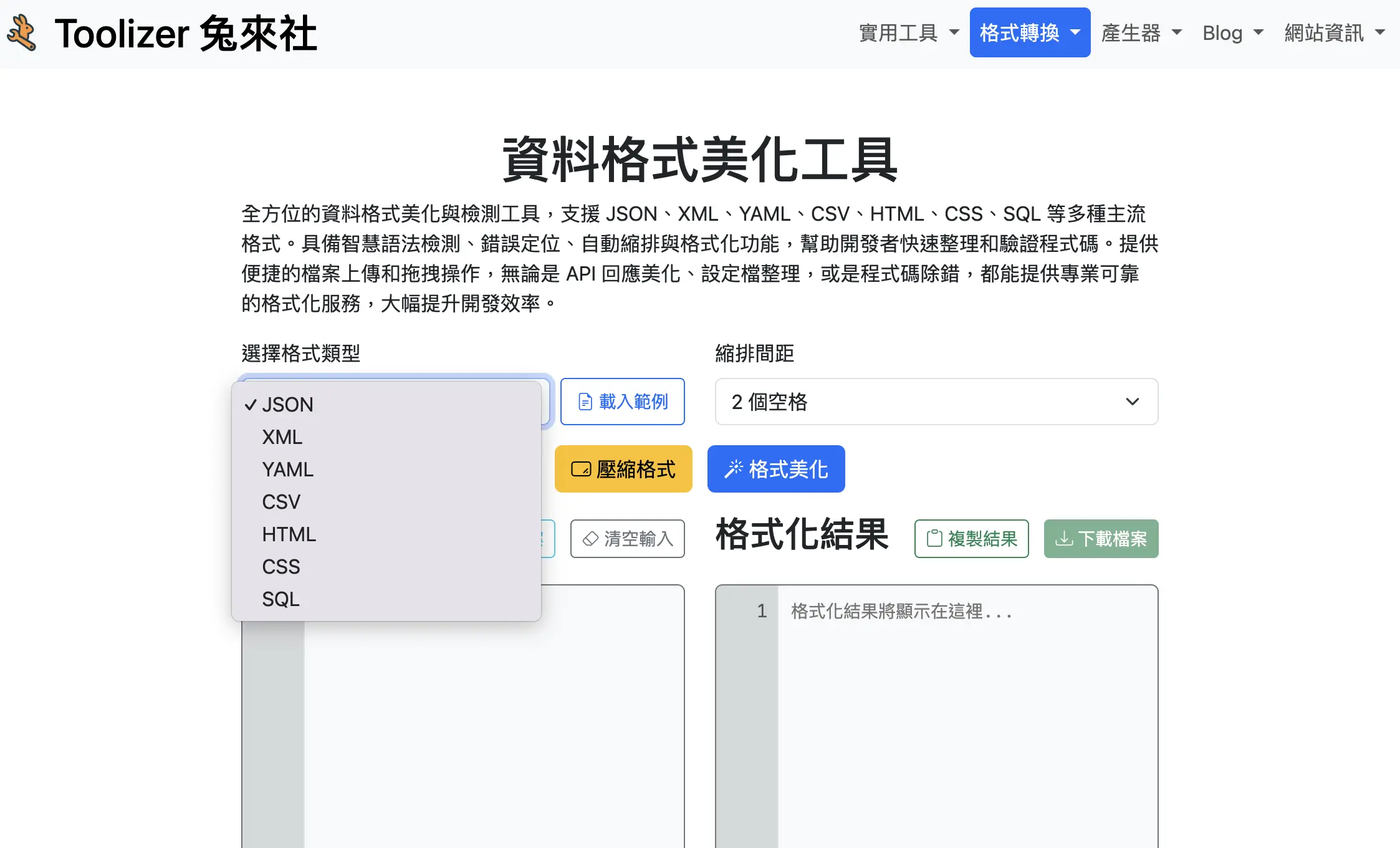This screenshot has width=1400, height=848.
Task: Select the 壓縮格式 compress icon button
Action: [x=582, y=468]
